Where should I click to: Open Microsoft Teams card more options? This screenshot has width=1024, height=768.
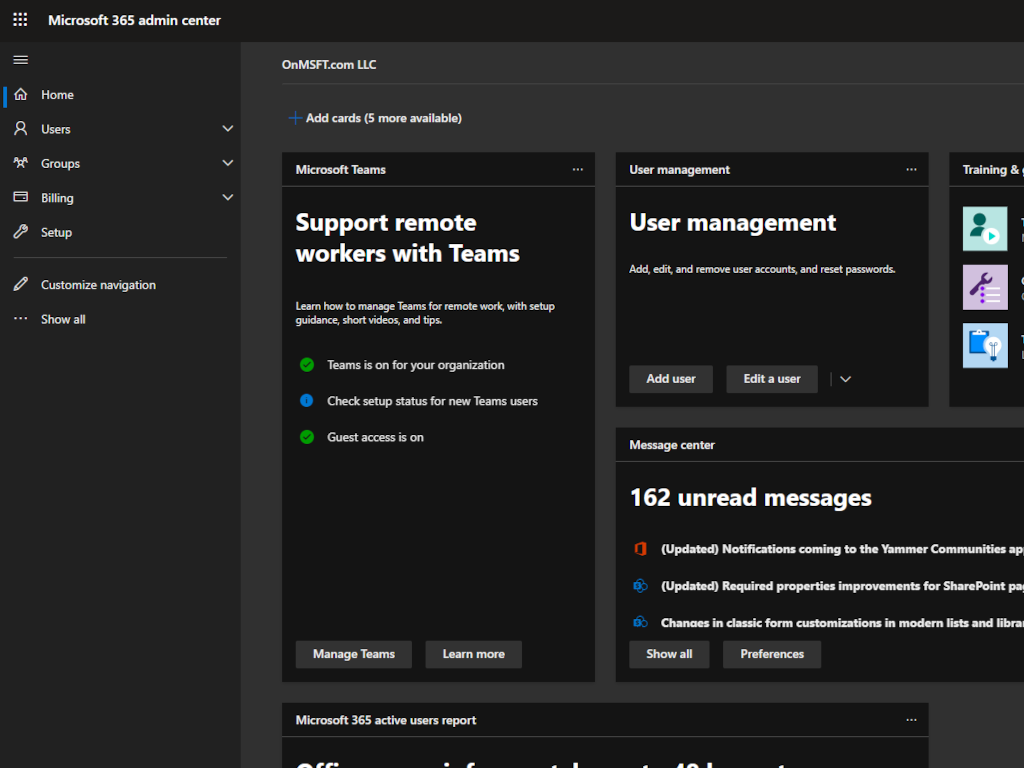click(x=578, y=170)
